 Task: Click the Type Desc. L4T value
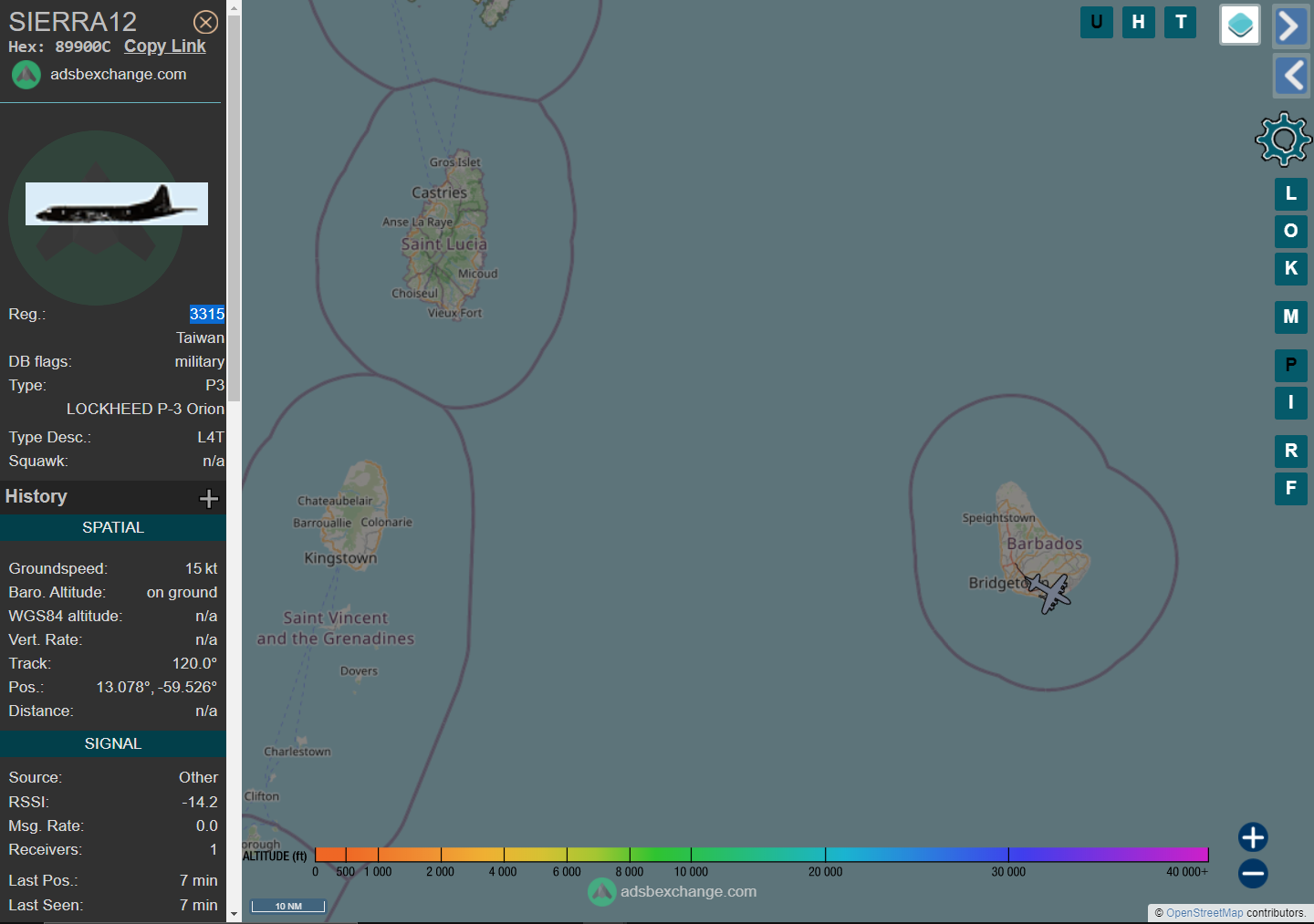tap(211, 438)
